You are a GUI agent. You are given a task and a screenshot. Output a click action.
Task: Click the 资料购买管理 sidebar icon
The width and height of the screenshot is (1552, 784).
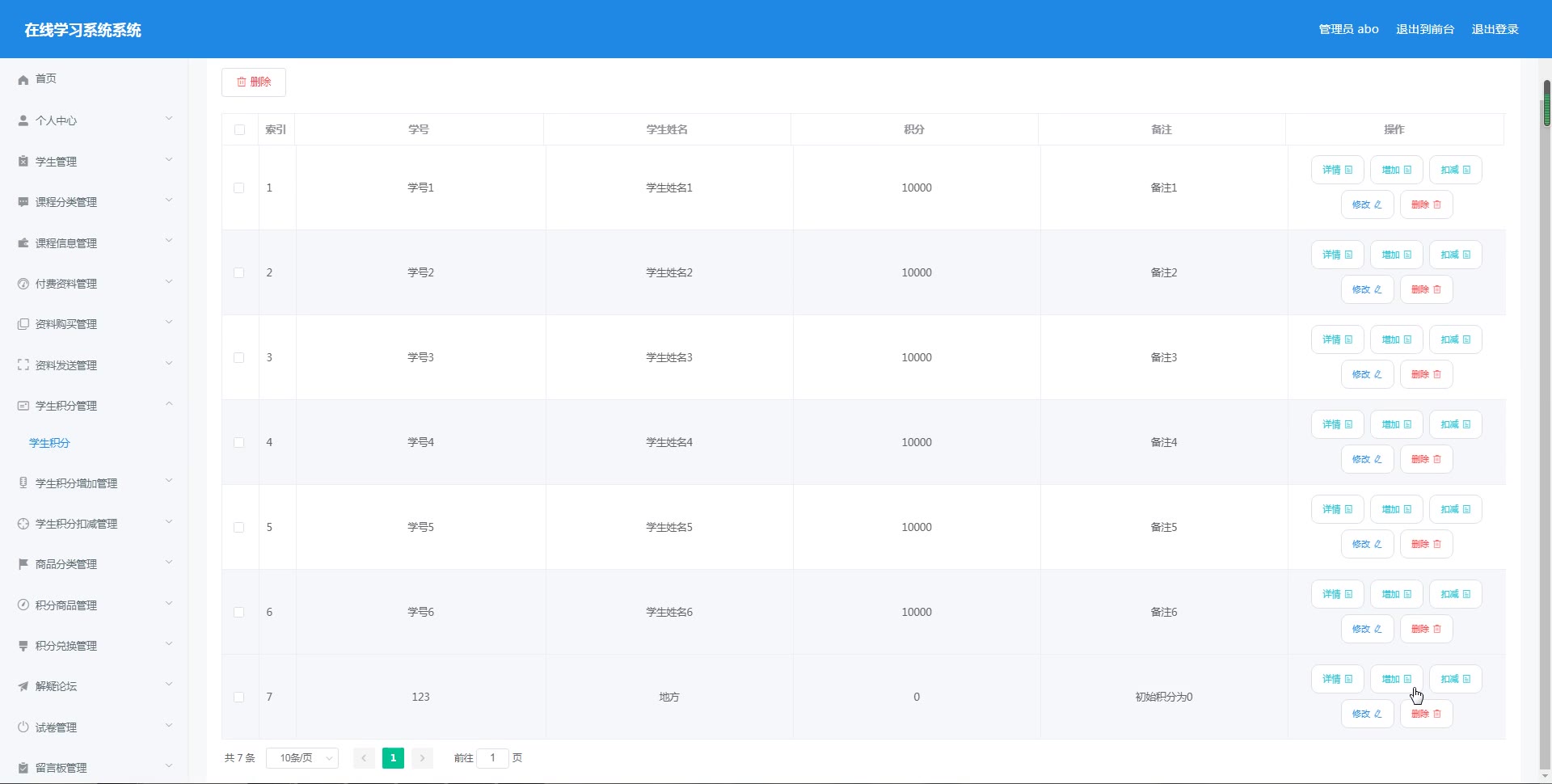pyautogui.click(x=23, y=324)
